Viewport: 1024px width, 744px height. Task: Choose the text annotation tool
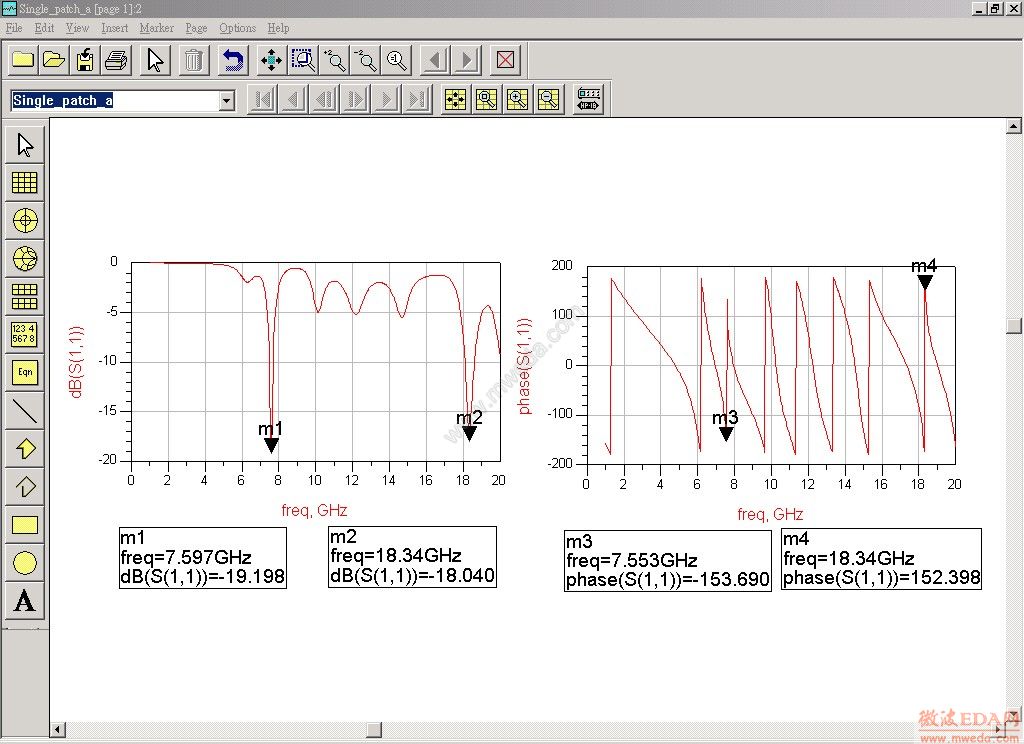click(x=25, y=600)
